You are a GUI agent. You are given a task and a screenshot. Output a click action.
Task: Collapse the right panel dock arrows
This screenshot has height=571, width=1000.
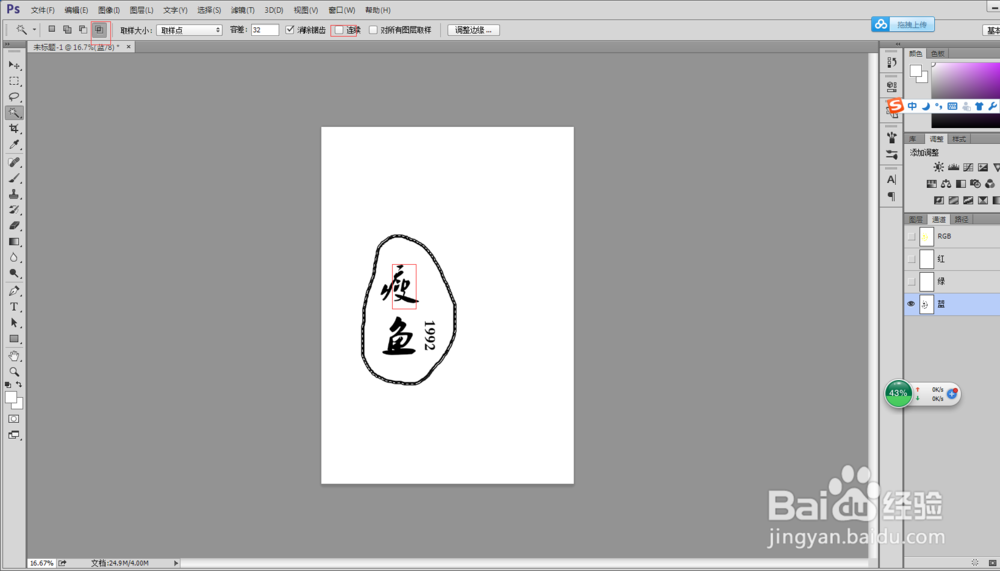[898, 44]
